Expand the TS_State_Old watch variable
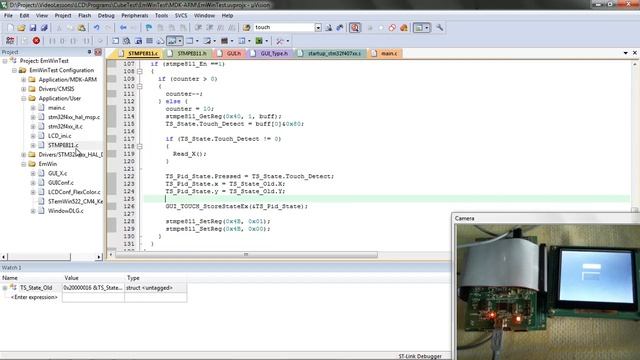 5,288
